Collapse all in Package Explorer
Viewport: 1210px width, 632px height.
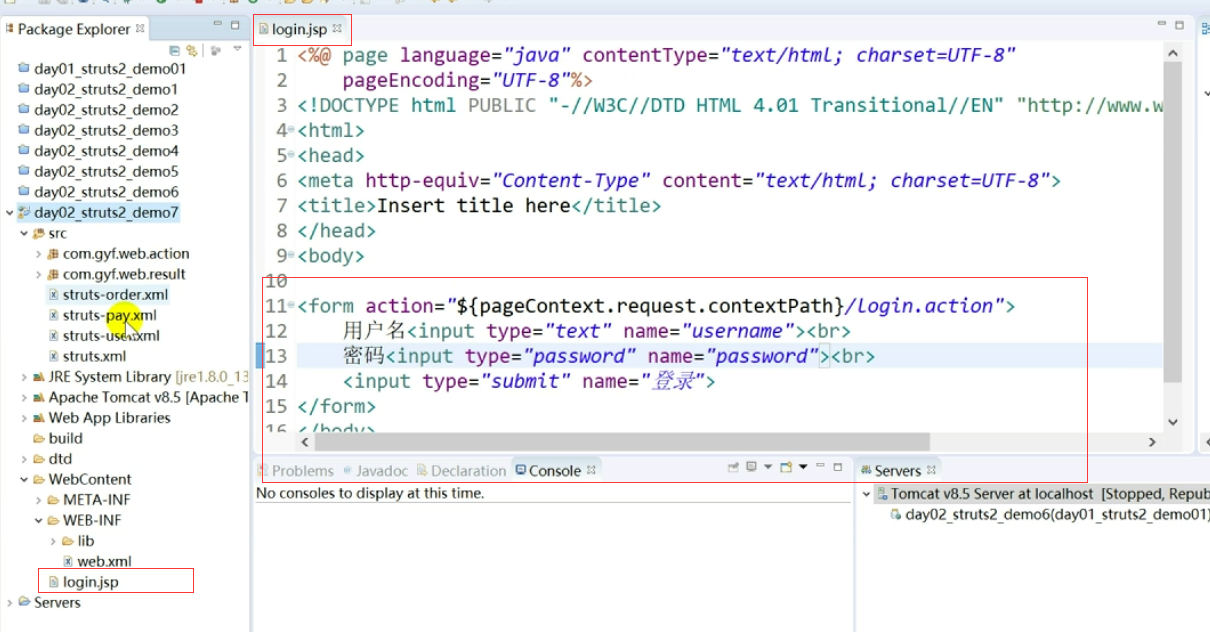175,49
